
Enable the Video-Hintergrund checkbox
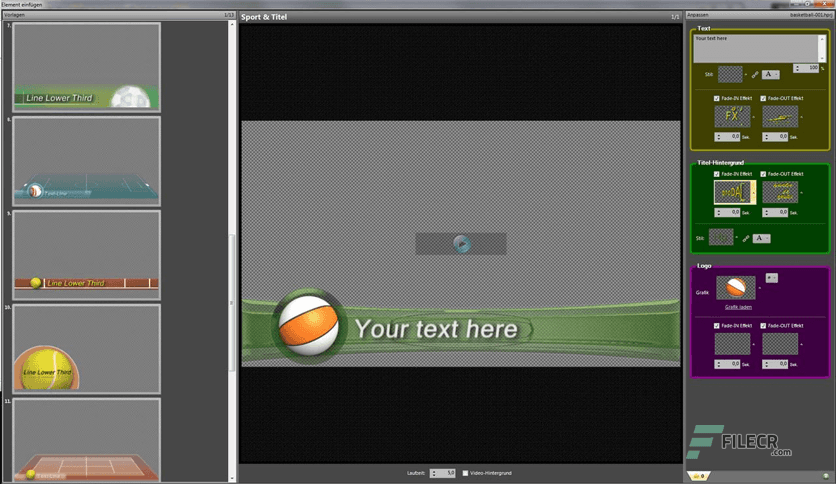[465, 473]
